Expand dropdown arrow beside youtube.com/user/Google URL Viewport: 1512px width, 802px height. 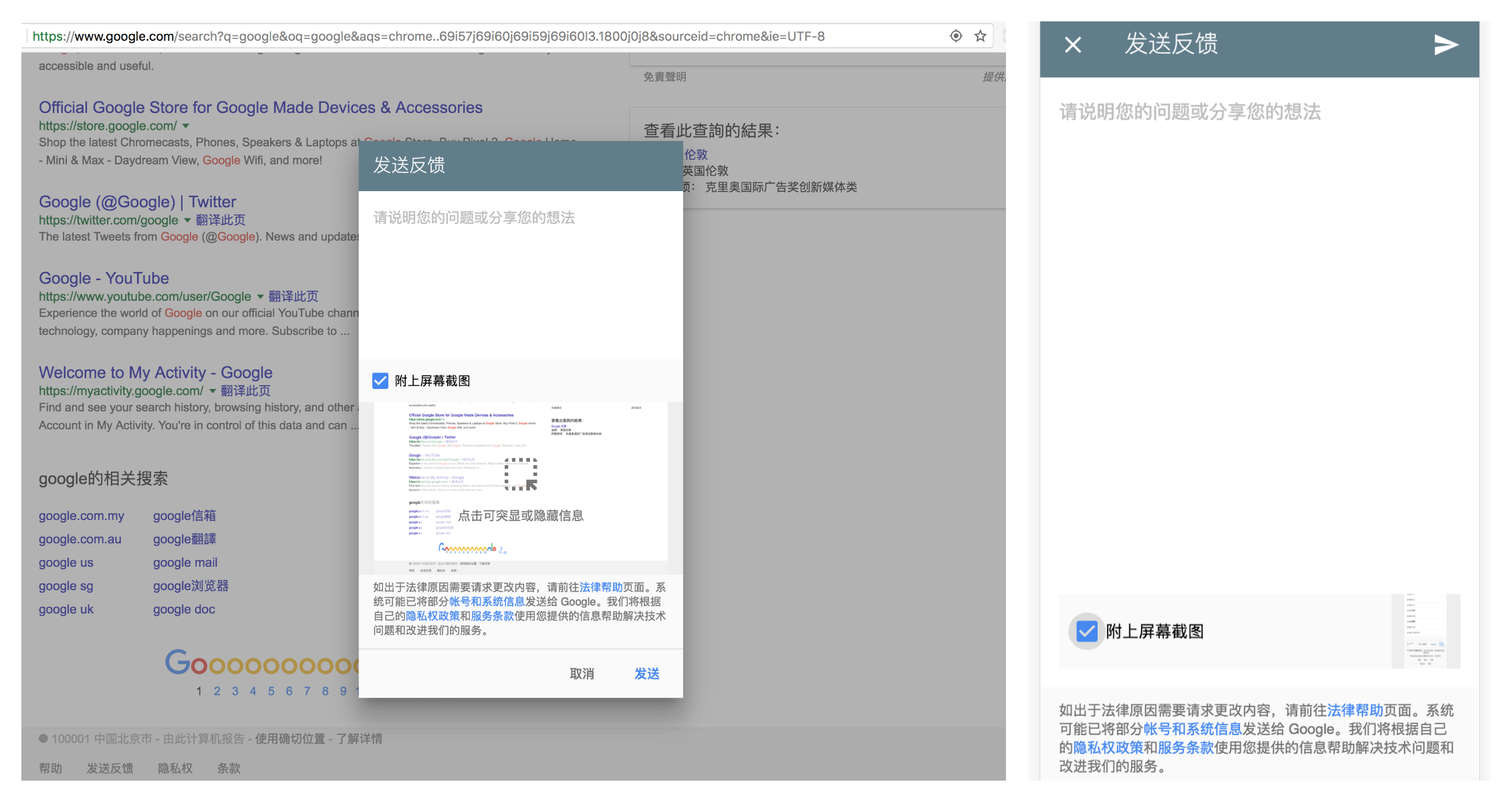260,296
